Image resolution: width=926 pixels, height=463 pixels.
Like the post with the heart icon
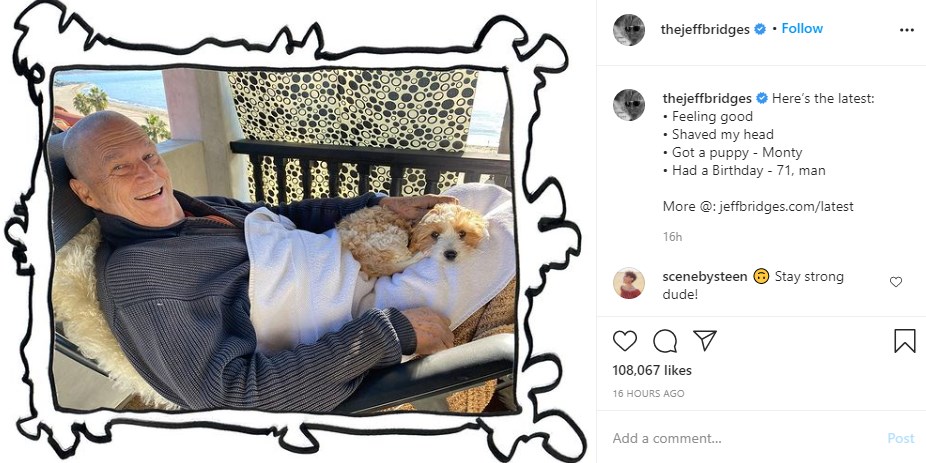[x=624, y=341]
